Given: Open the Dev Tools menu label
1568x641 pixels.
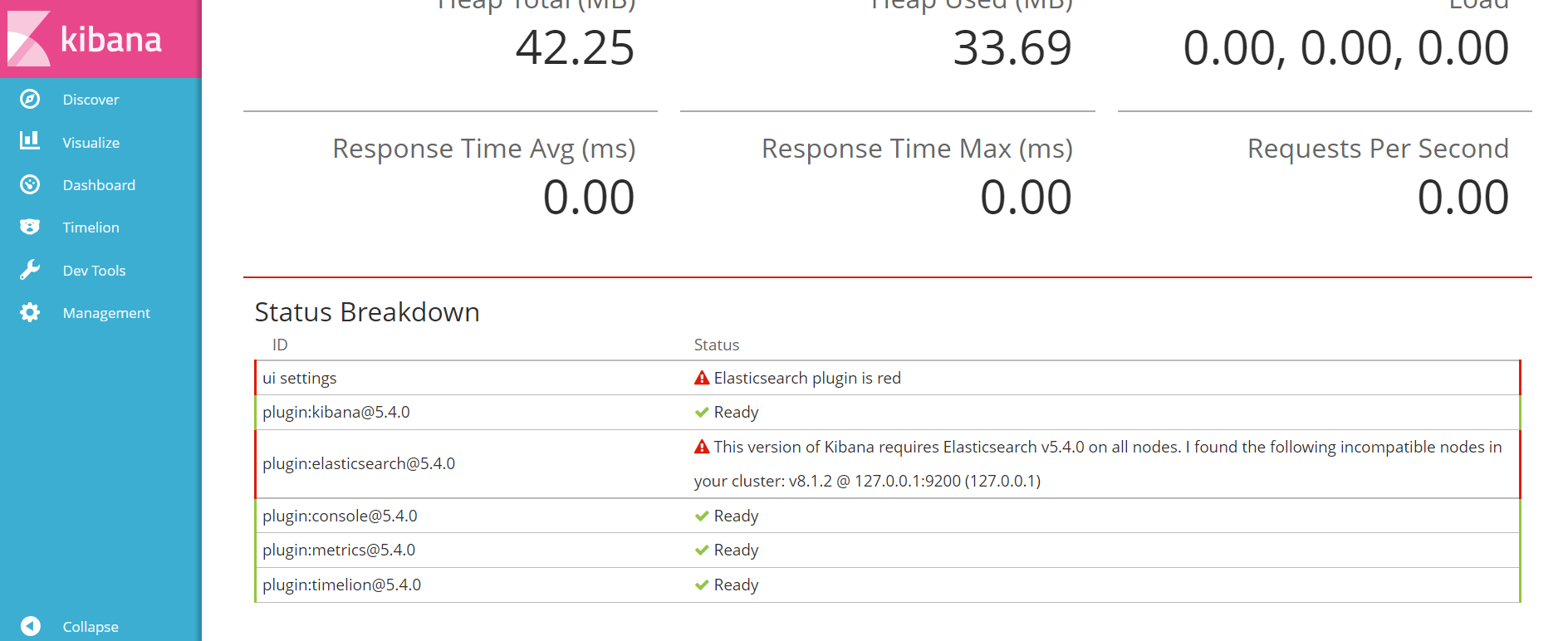Looking at the screenshot, I should tap(95, 271).
